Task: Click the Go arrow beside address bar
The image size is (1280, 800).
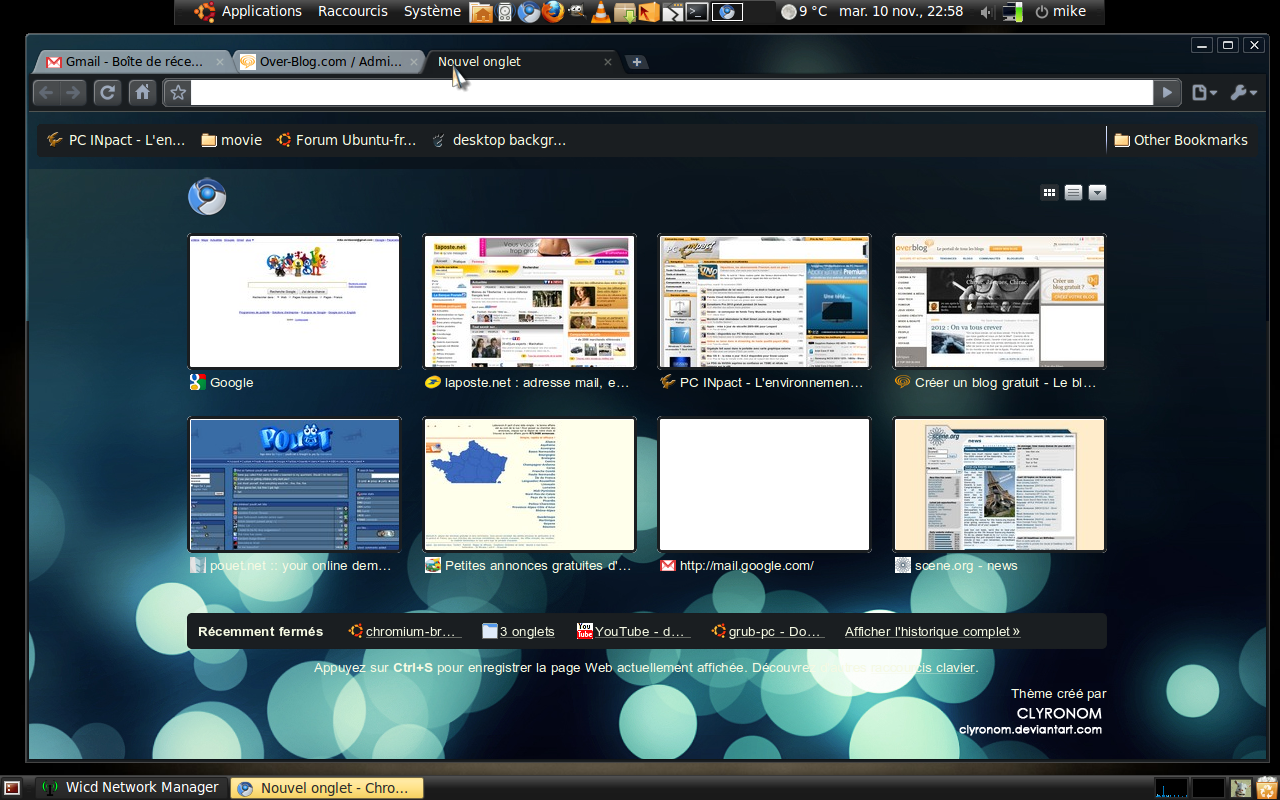Action: coord(1166,93)
